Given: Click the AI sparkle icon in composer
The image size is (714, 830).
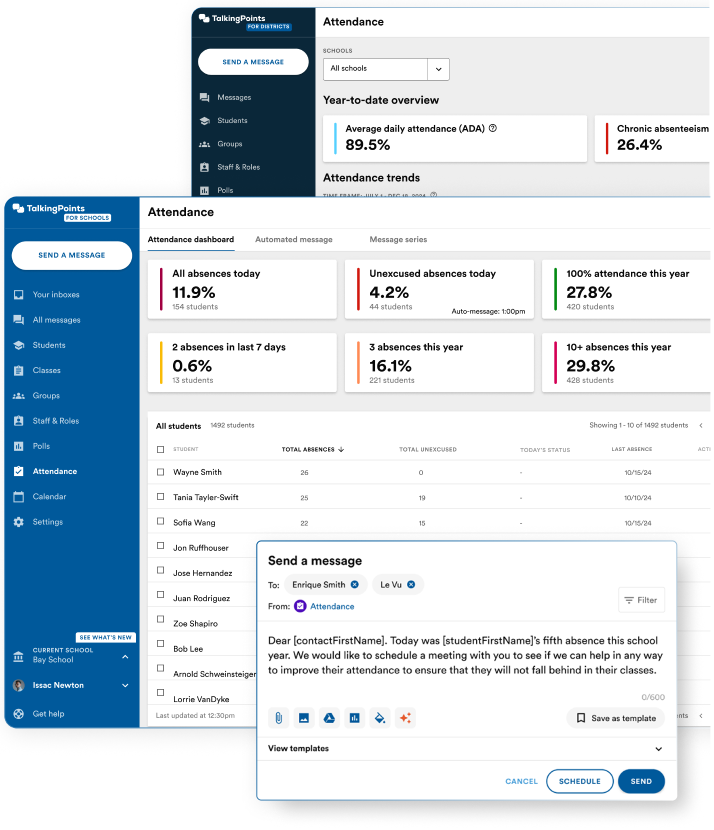Looking at the screenshot, I should (404, 718).
